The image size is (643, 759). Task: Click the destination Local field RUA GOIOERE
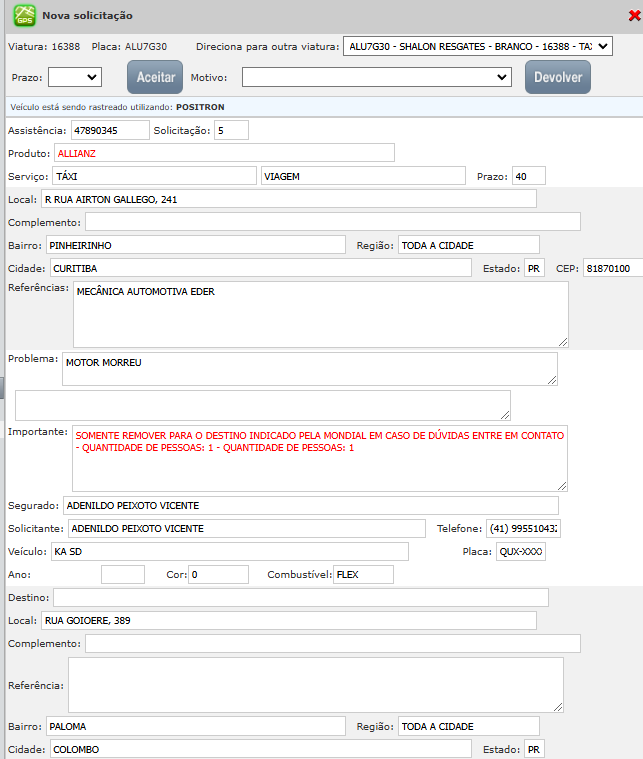click(x=290, y=621)
